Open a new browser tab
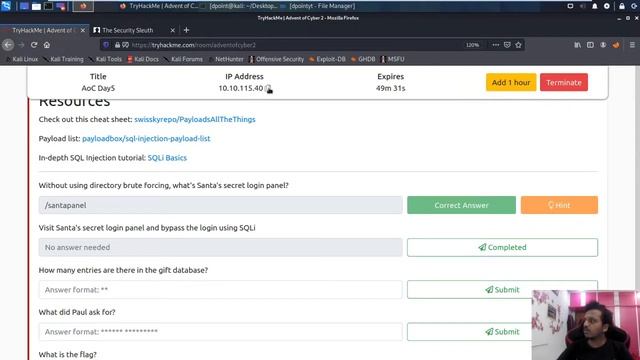 (187, 30)
